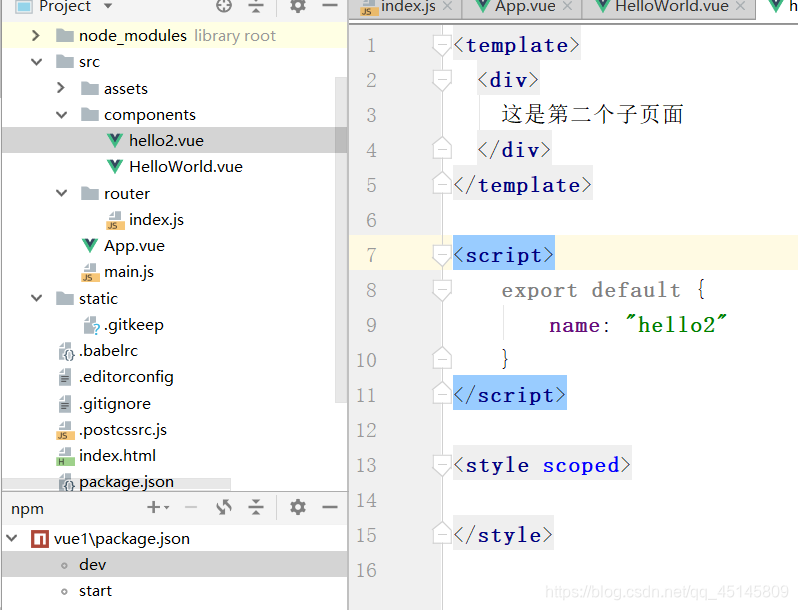Click HTML icon next to index.html
798x610 pixels.
pos(65,456)
